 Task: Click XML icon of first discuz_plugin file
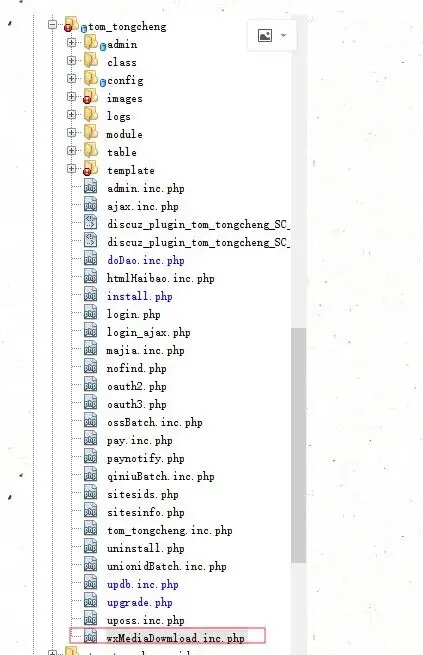pos(91,222)
